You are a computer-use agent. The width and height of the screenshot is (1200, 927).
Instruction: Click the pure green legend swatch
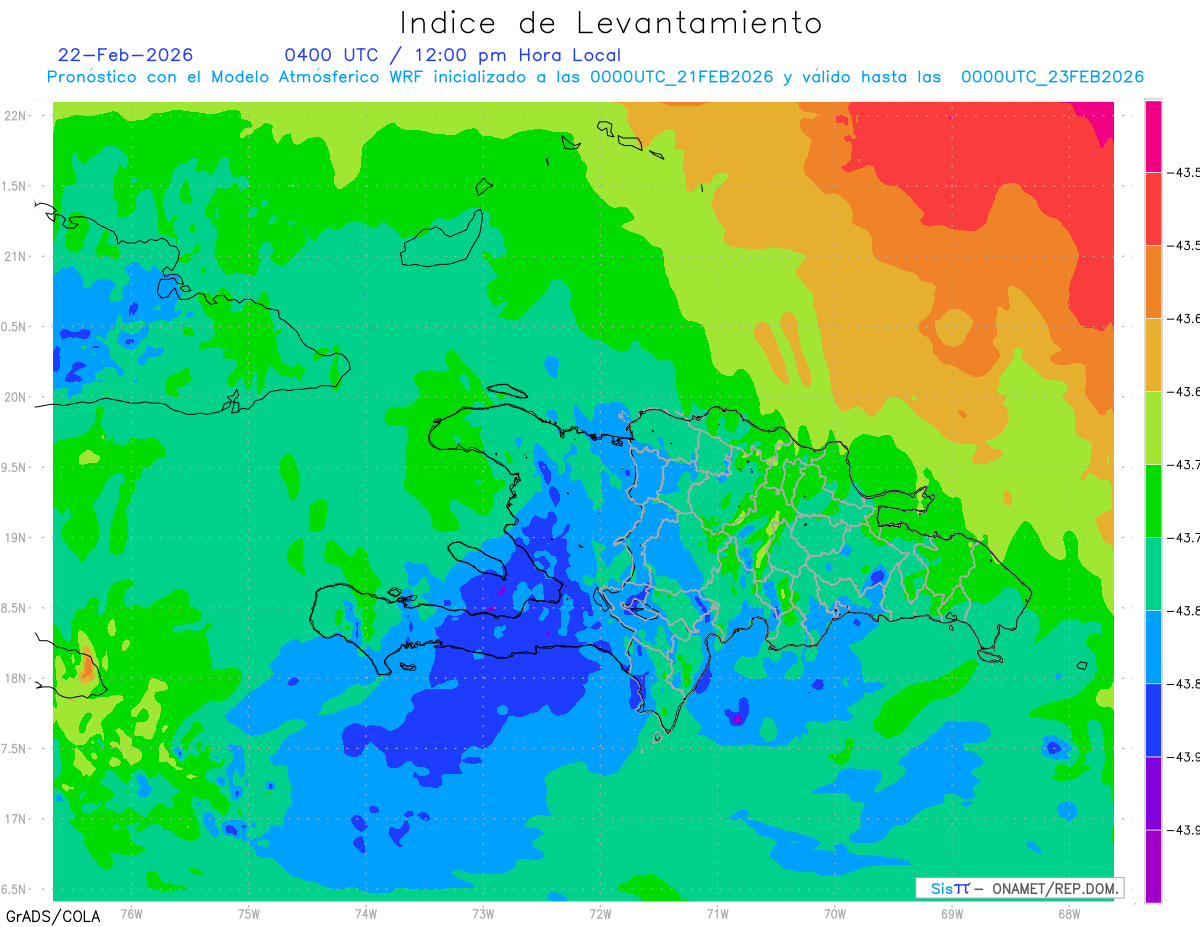click(x=1153, y=501)
